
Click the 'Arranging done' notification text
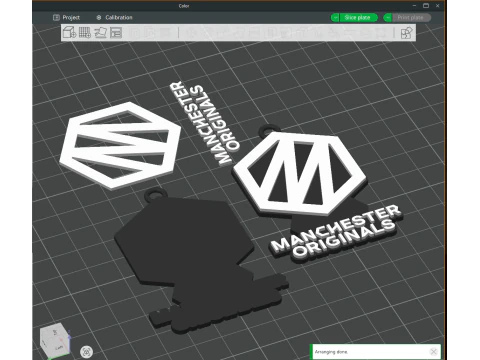tap(331, 352)
